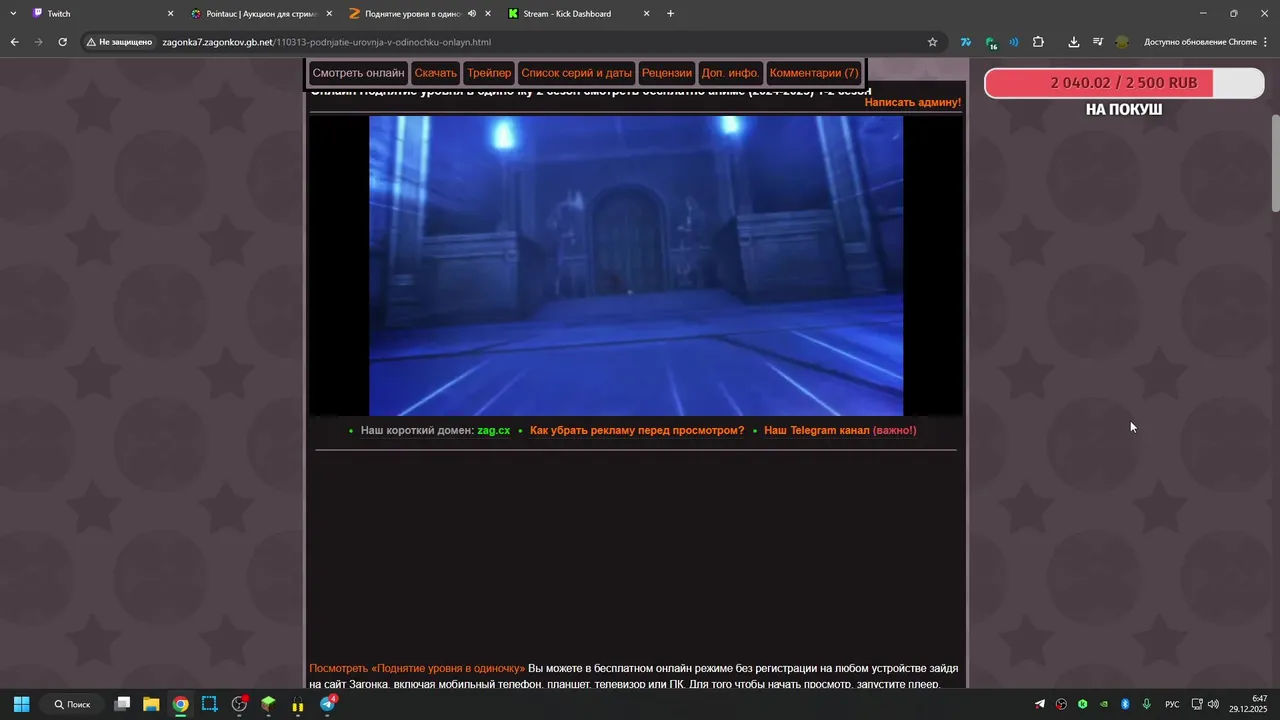Click the 2 040.02 / 2 500 RUB progress bar
The image size is (1280, 720).
pos(1124,83)
